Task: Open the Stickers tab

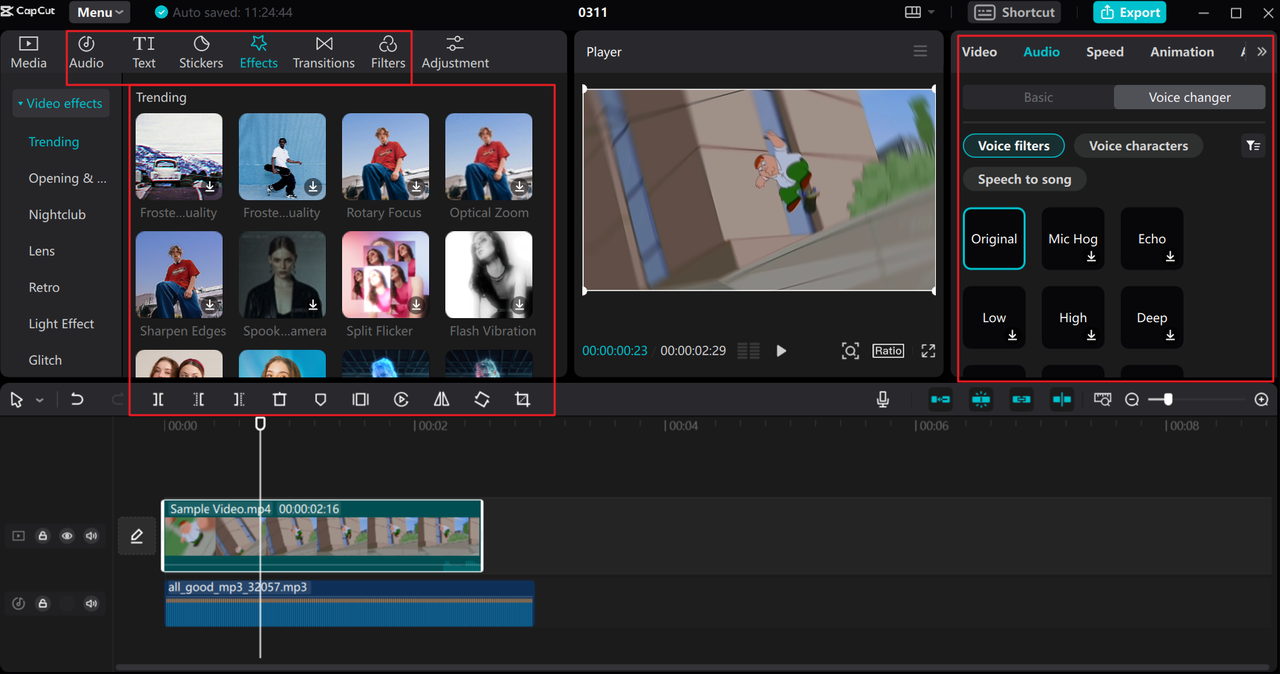Action: point(201,53)
